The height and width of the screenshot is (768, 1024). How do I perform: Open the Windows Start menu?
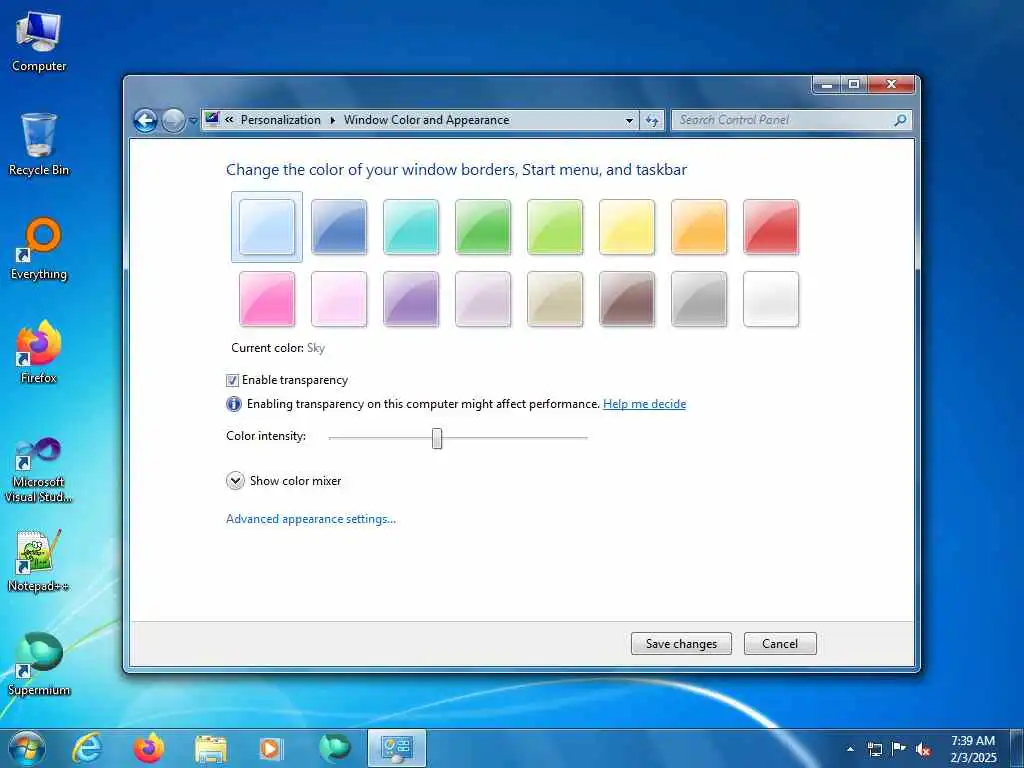tap(27, 748)
